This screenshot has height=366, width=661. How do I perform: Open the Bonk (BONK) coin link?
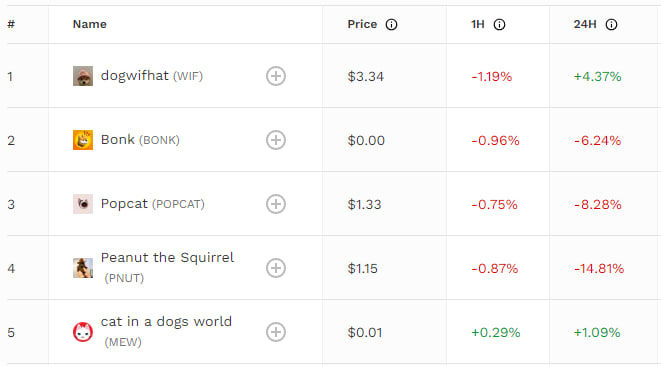click(x=140, y=140)
